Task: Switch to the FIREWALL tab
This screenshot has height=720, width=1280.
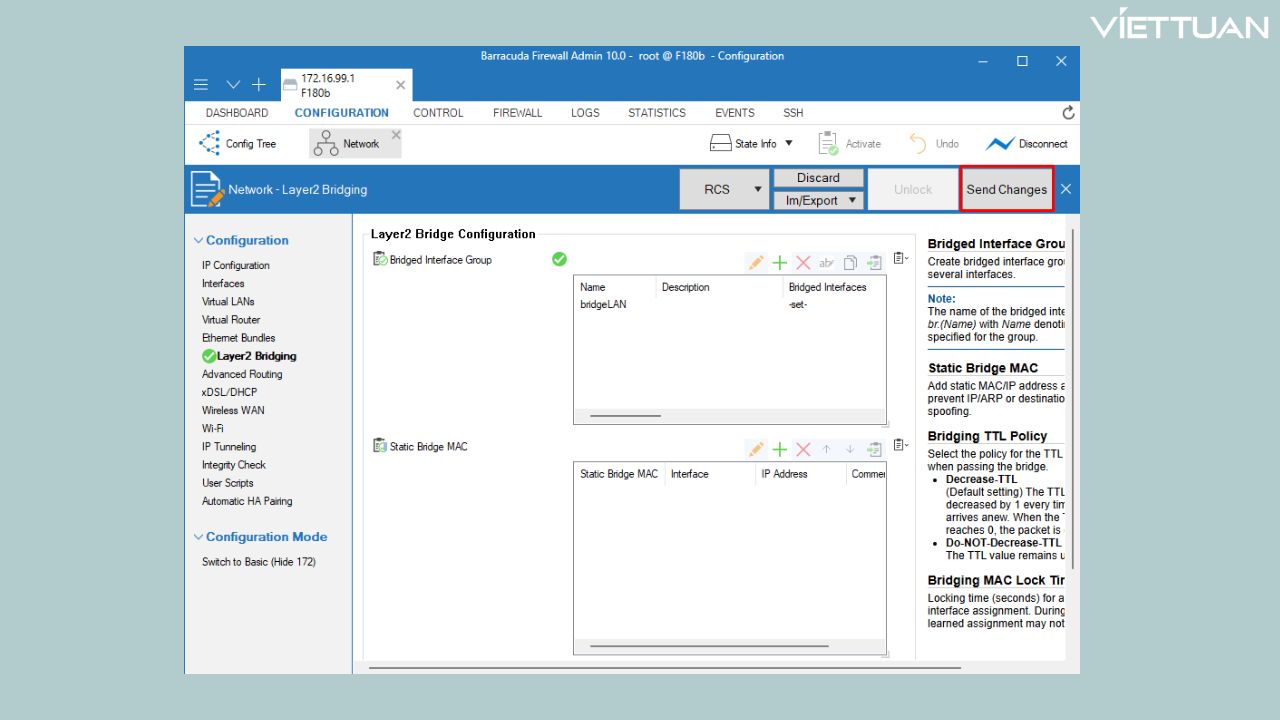Action: pyautogui.click(x=517, y=113)
